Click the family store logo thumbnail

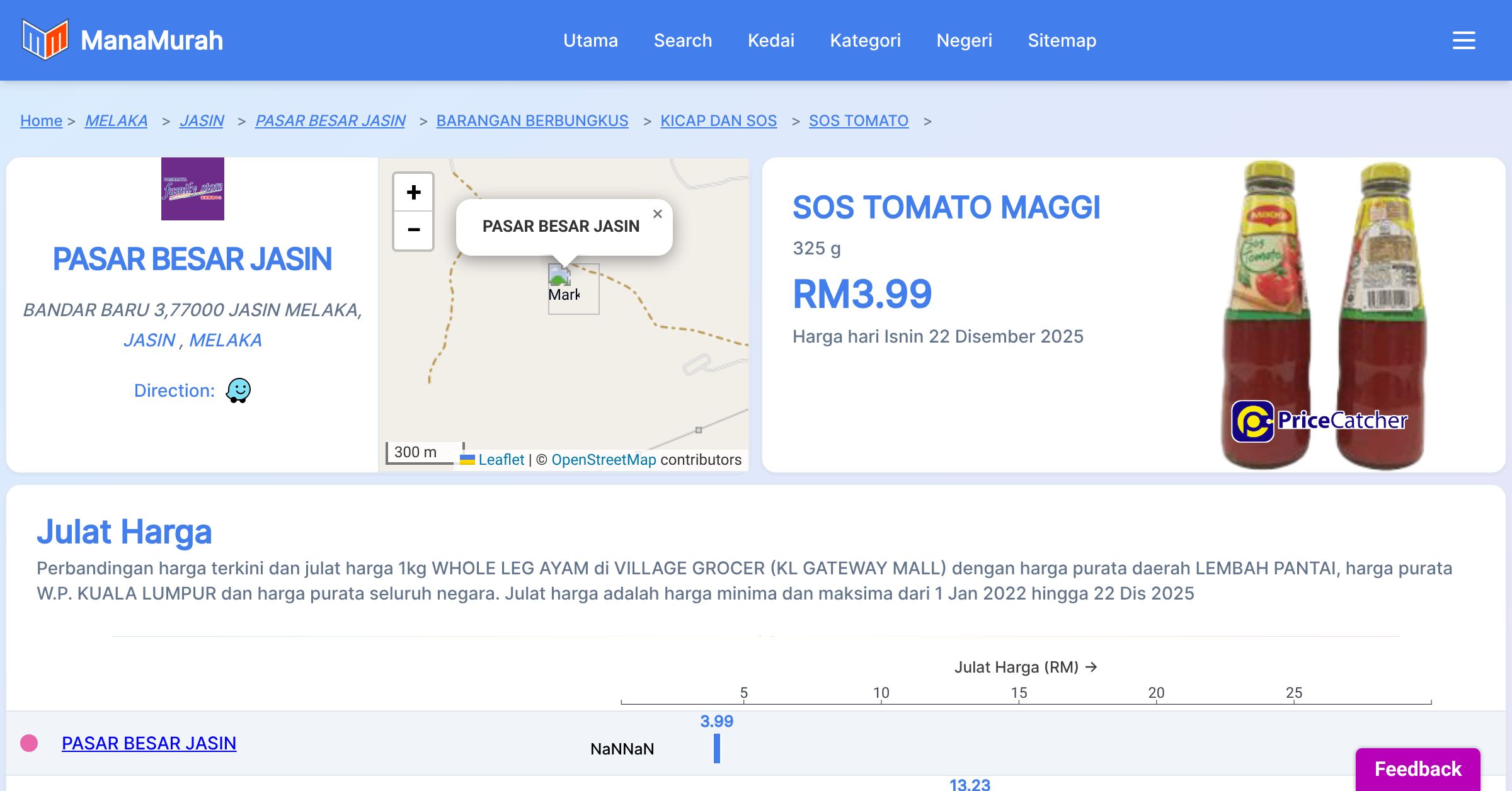[193, 189]
